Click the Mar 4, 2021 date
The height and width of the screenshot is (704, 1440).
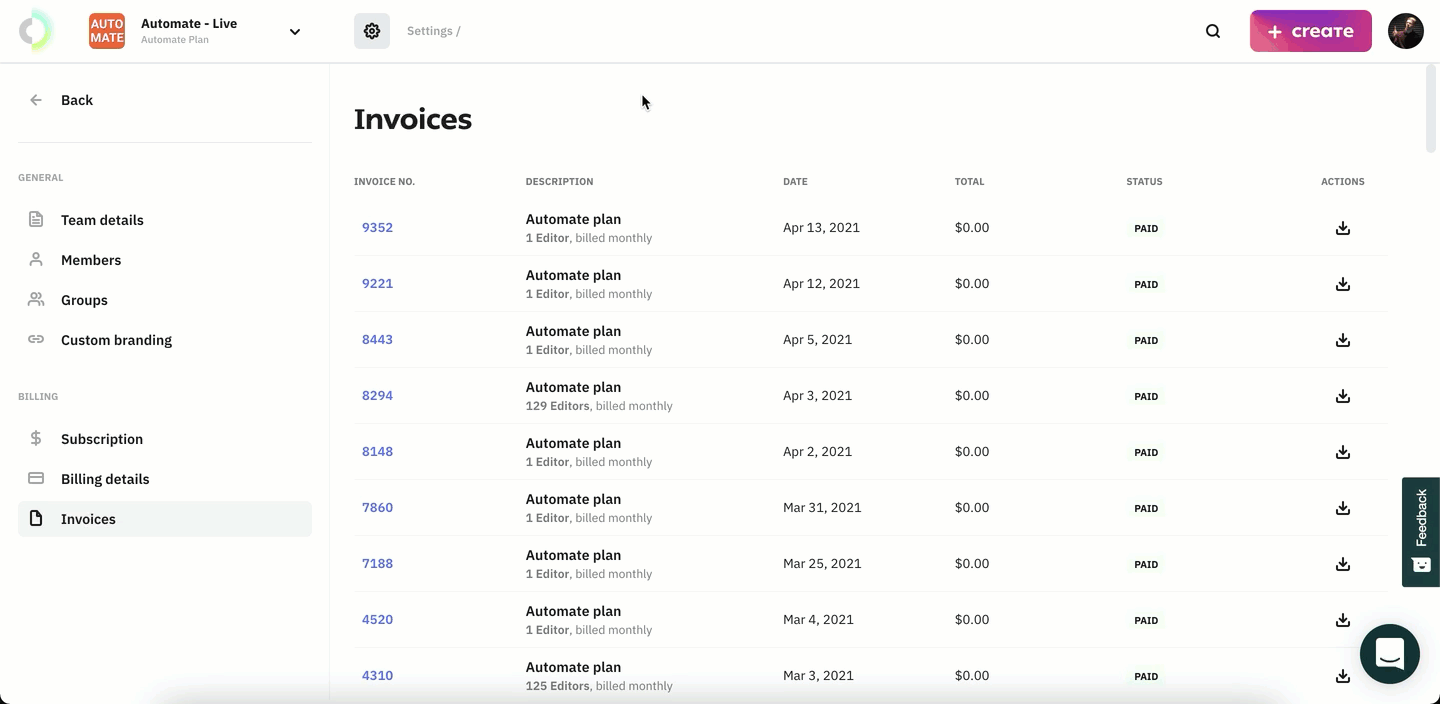click(818, 620)
